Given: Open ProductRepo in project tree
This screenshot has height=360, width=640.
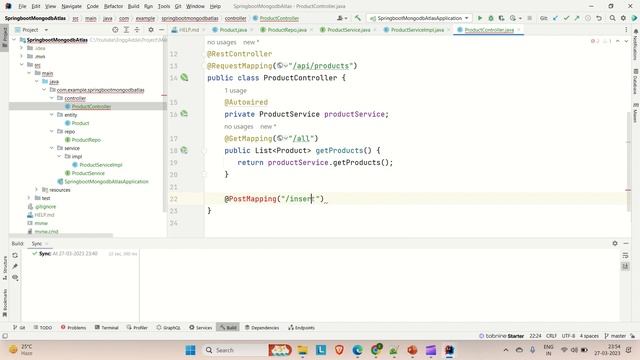Looking at the screenshot, I should [86, 140].
